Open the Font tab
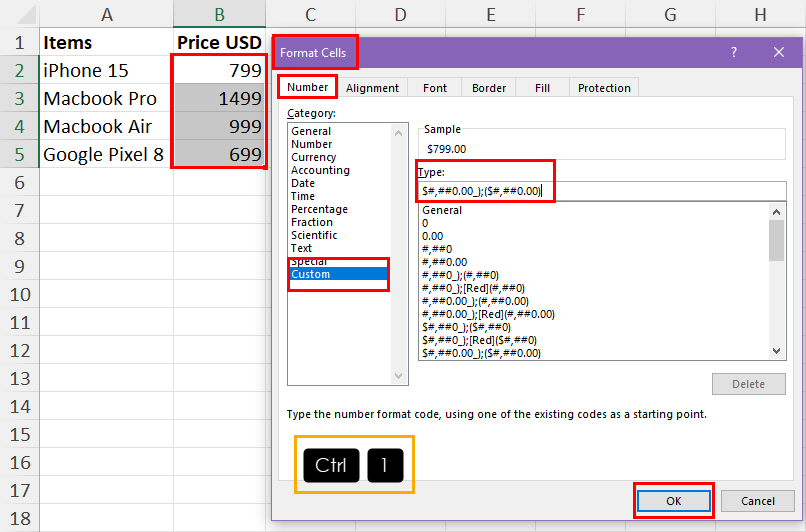806x532 pixels. coord(435,88)
